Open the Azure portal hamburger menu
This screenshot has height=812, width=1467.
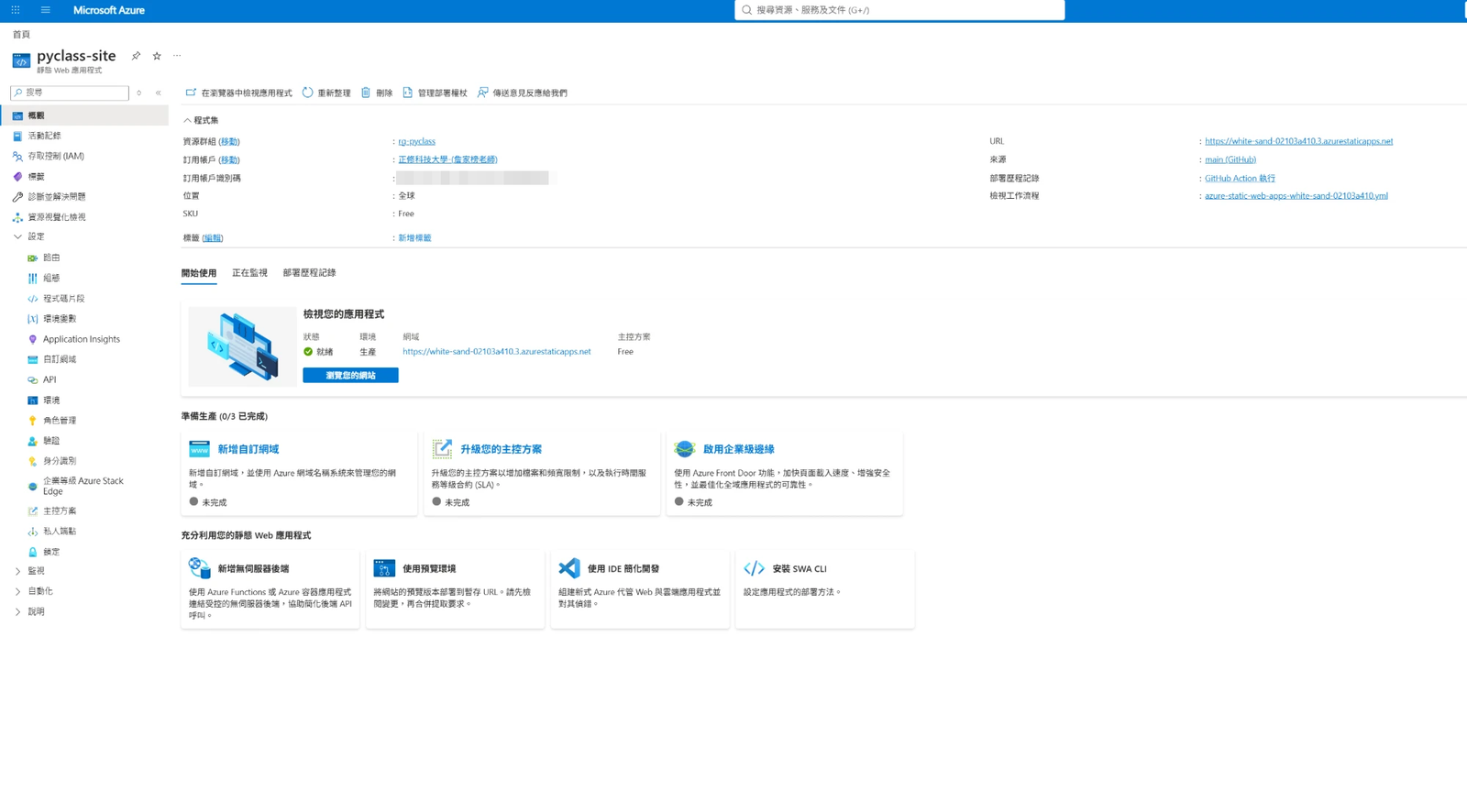[45, 10]
